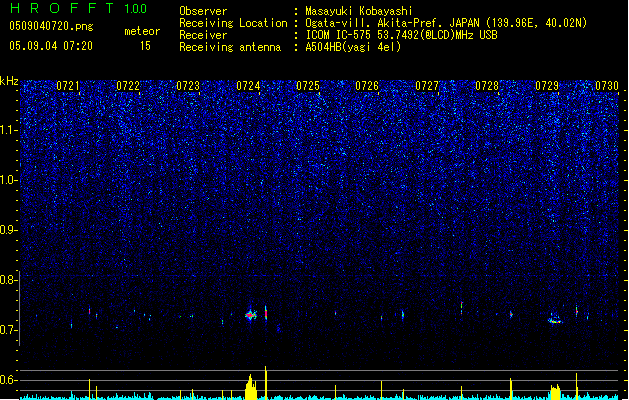629x400 pixels.
Task: Select the Receiving Location label
Action: (x=233, y=23)
